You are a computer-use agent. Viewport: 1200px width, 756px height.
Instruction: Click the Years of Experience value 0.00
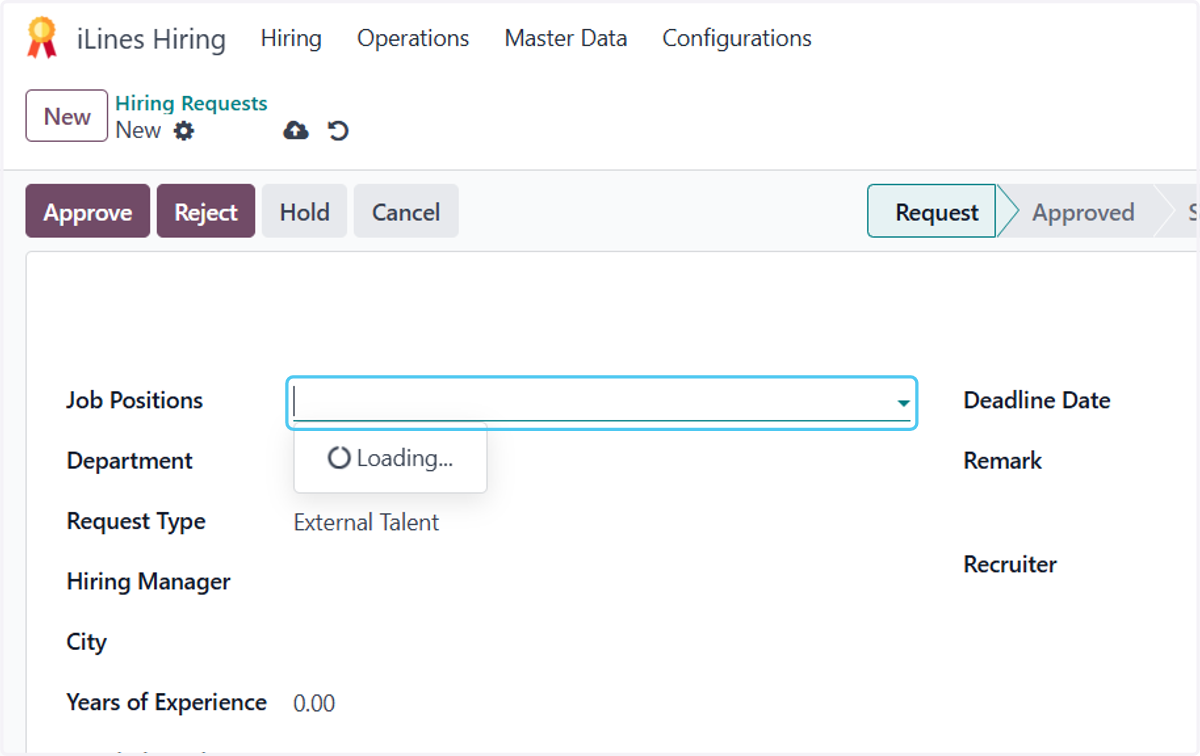[x=314, y=704]
